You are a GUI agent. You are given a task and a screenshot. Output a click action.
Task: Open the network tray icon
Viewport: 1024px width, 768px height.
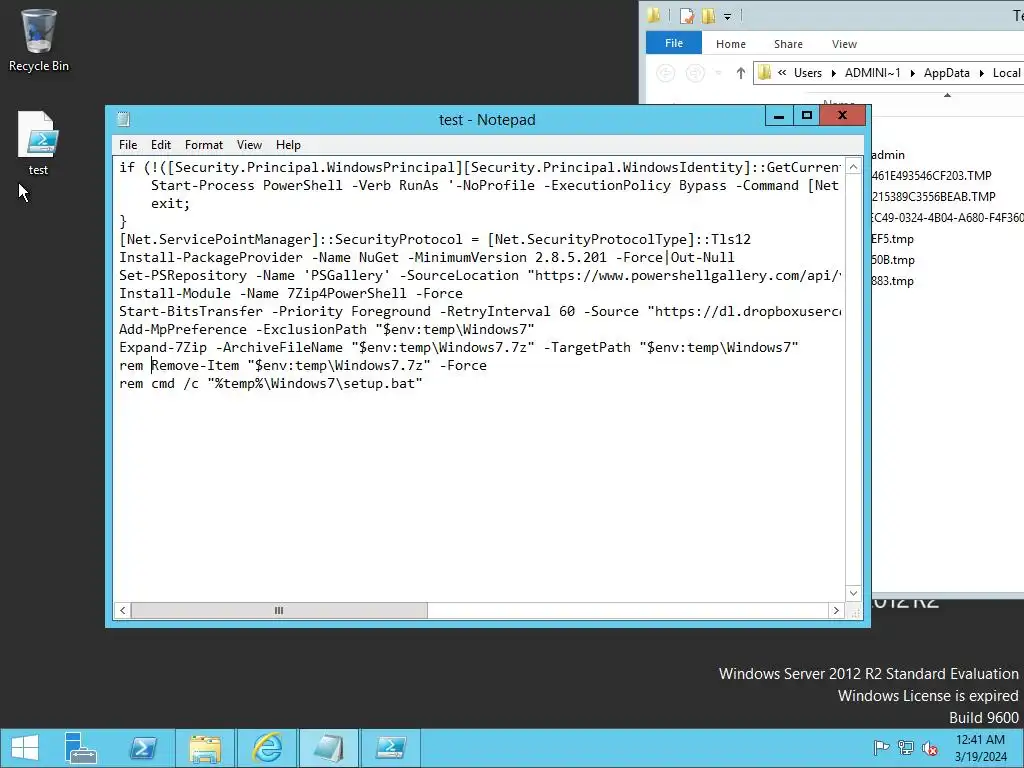click(x=906, y=748)
